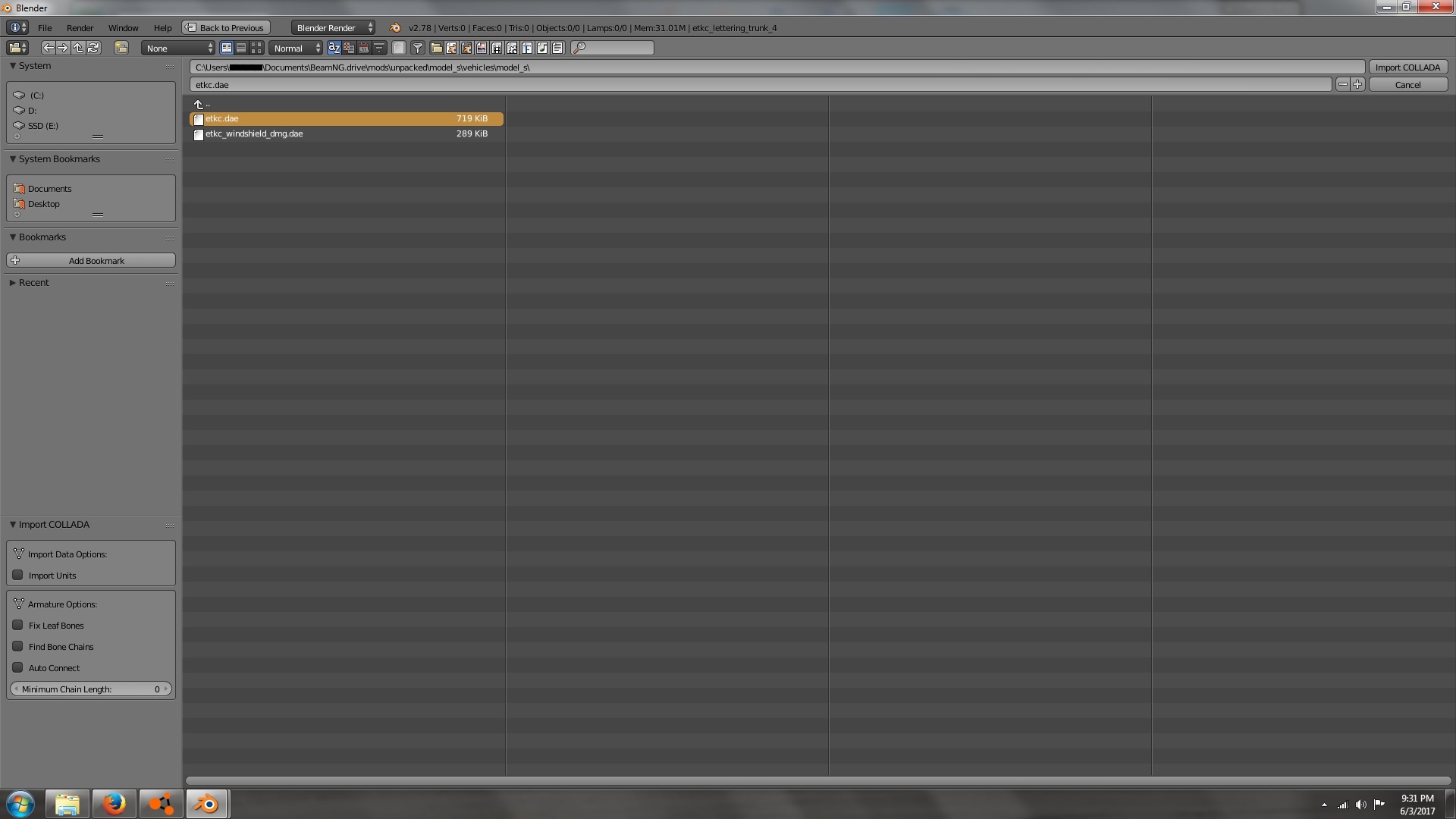The width and height of the screenshot is (1456, 819).
Task: Click the directory path field
Action: tap(777, 67)
